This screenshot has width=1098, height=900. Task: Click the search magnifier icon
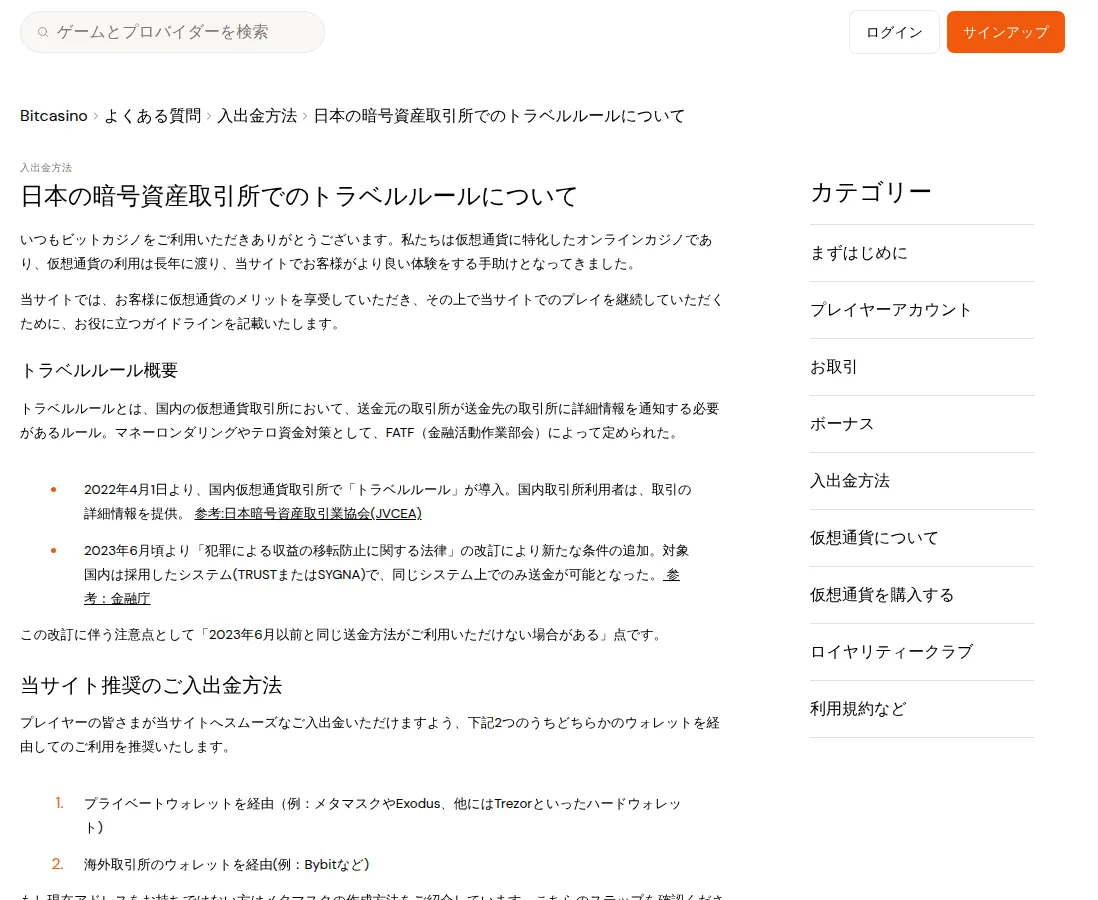43,32
